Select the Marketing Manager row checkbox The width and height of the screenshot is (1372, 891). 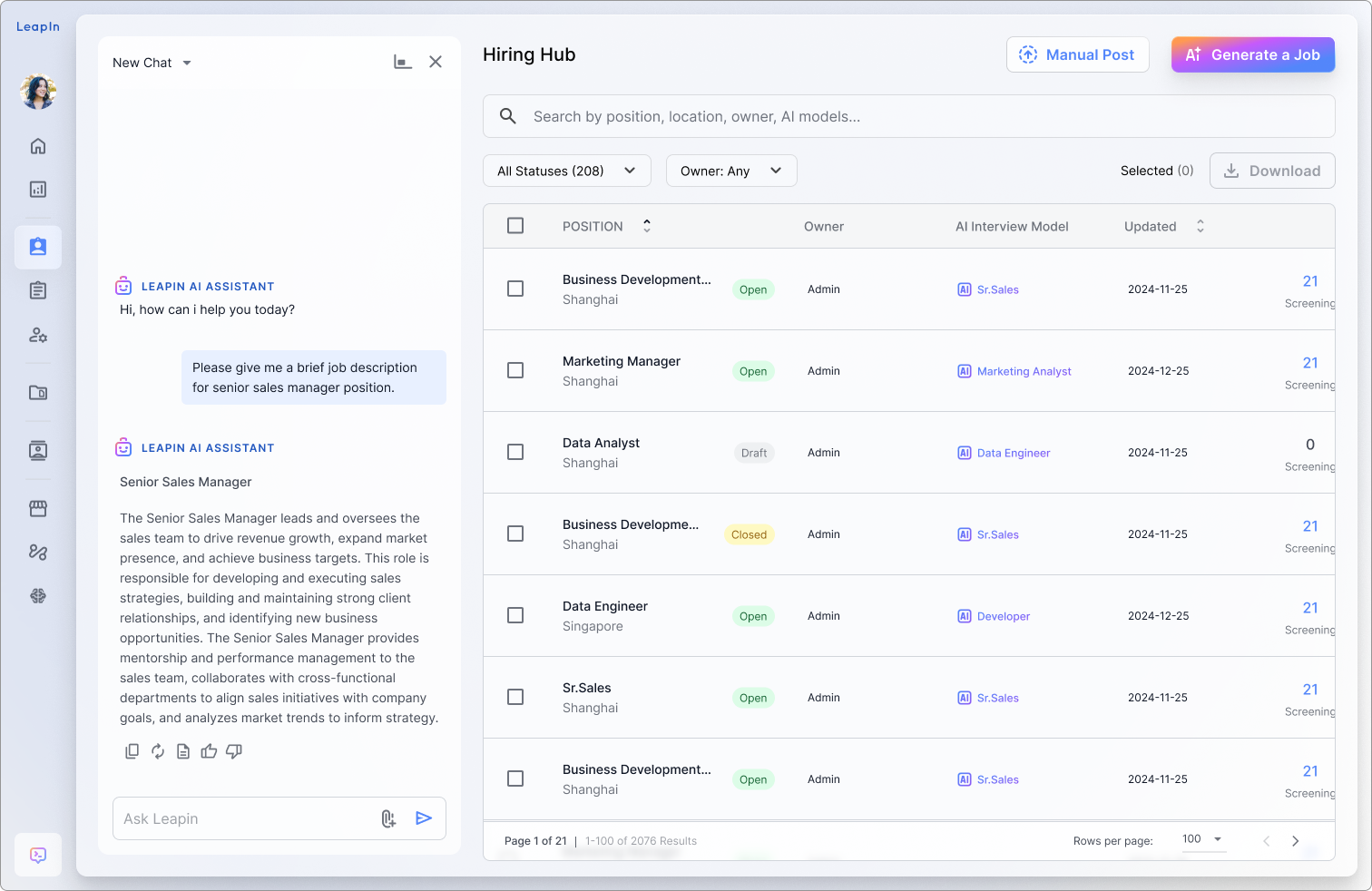[515, 370]
